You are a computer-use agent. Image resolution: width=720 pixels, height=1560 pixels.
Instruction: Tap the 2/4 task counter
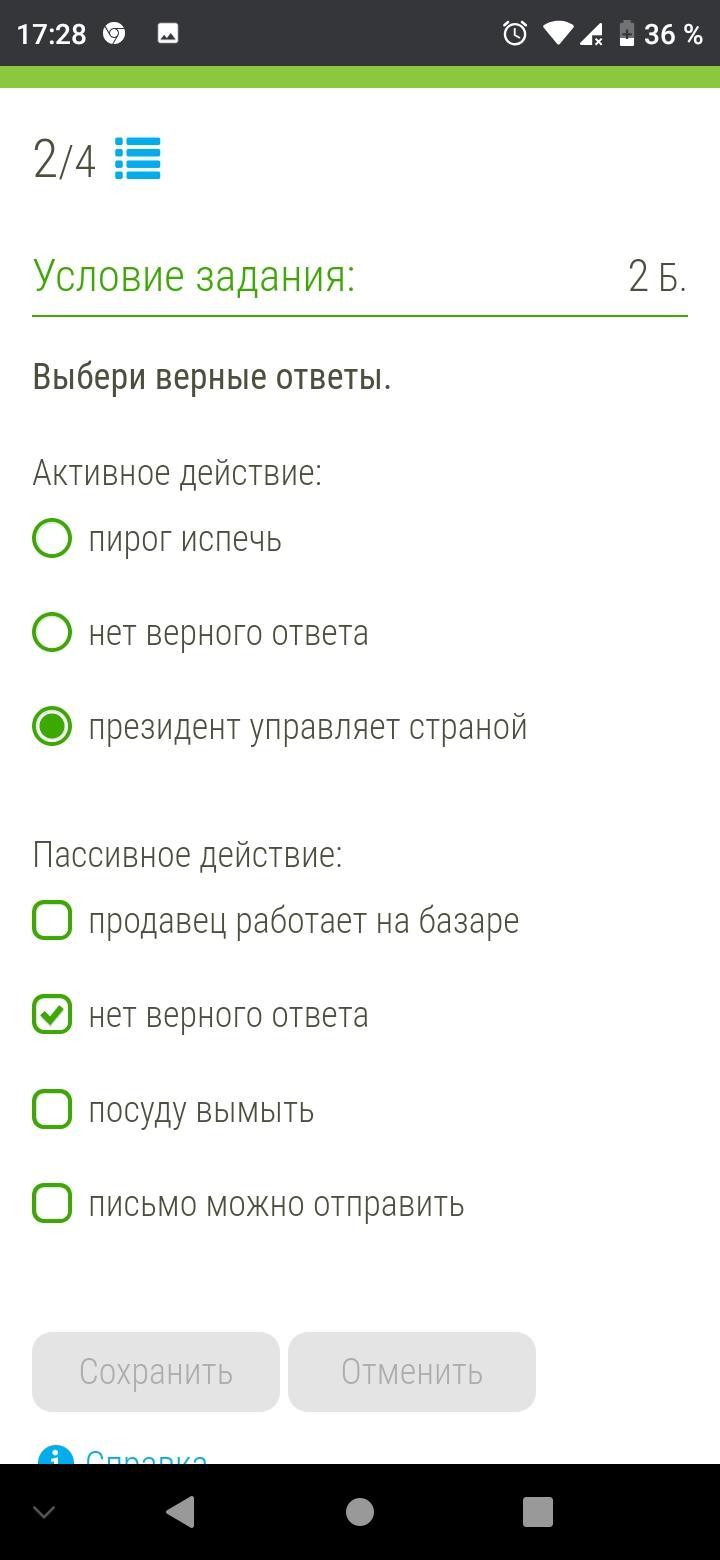point(64,160)
